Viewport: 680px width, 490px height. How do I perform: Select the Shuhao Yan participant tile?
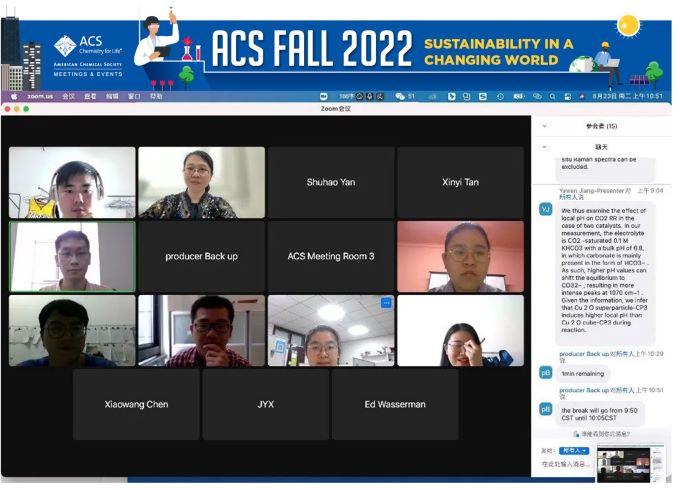[x=330, y=183]
